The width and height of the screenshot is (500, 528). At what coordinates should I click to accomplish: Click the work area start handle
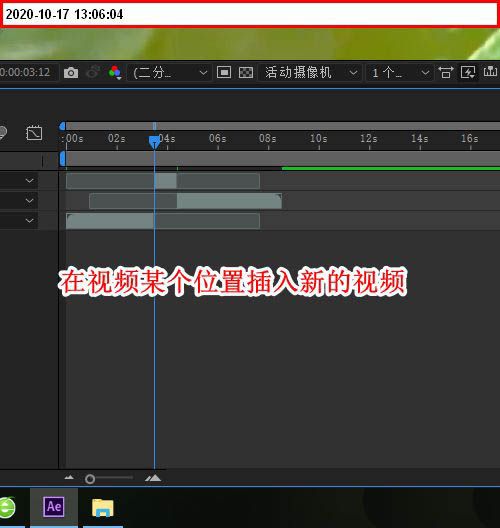pyautogui.click(x=62, y=159)
